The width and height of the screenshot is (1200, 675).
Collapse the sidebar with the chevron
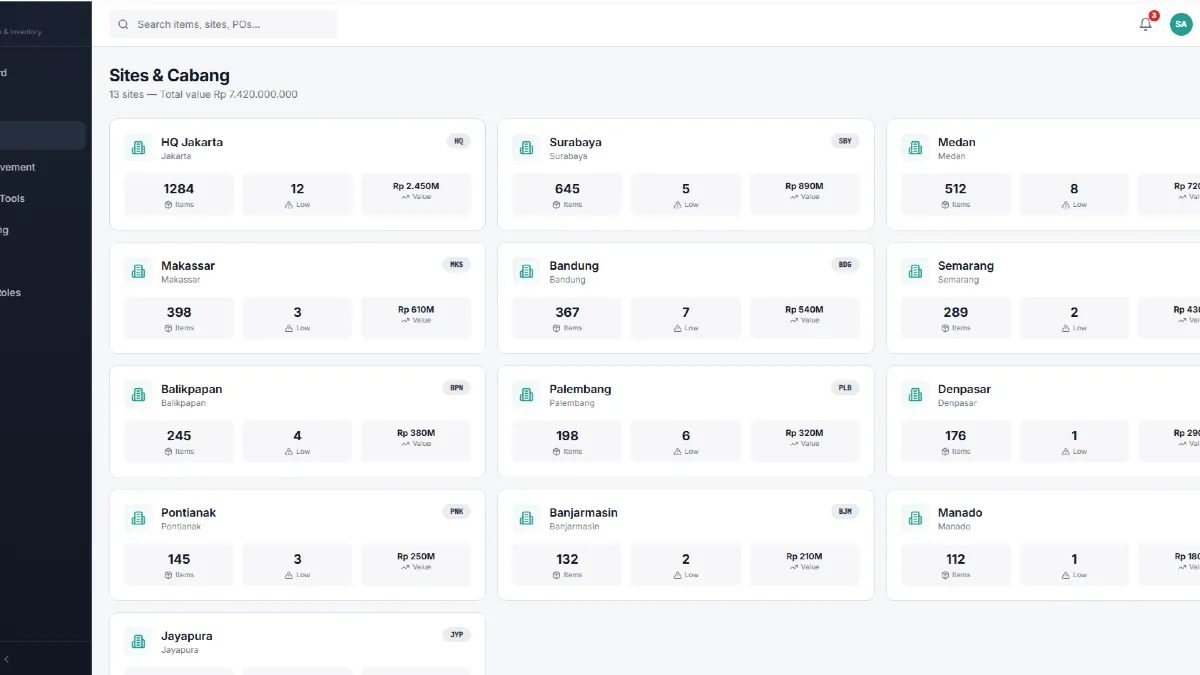[7, 659]
